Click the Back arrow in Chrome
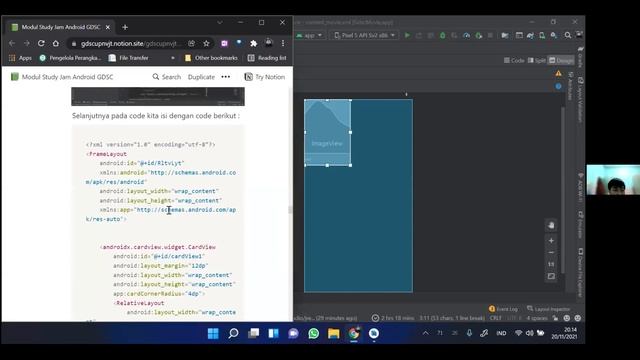640x360 pixels. point(12,43)
